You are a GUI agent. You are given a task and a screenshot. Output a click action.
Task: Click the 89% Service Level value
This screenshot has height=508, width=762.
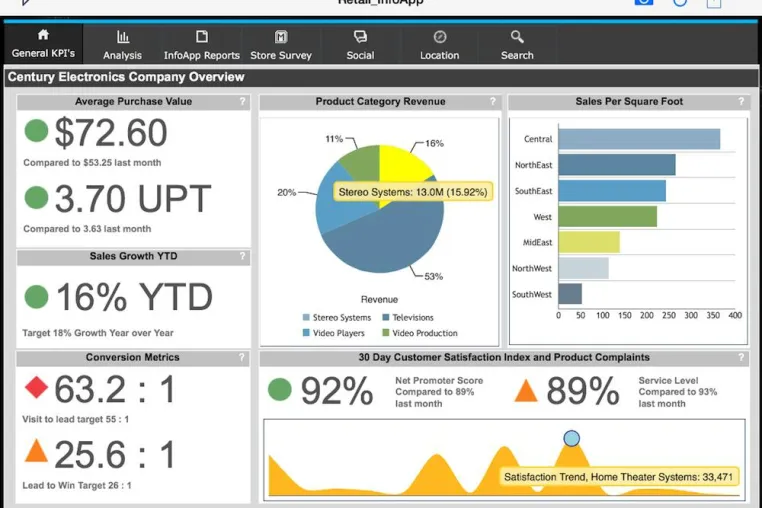583,391
